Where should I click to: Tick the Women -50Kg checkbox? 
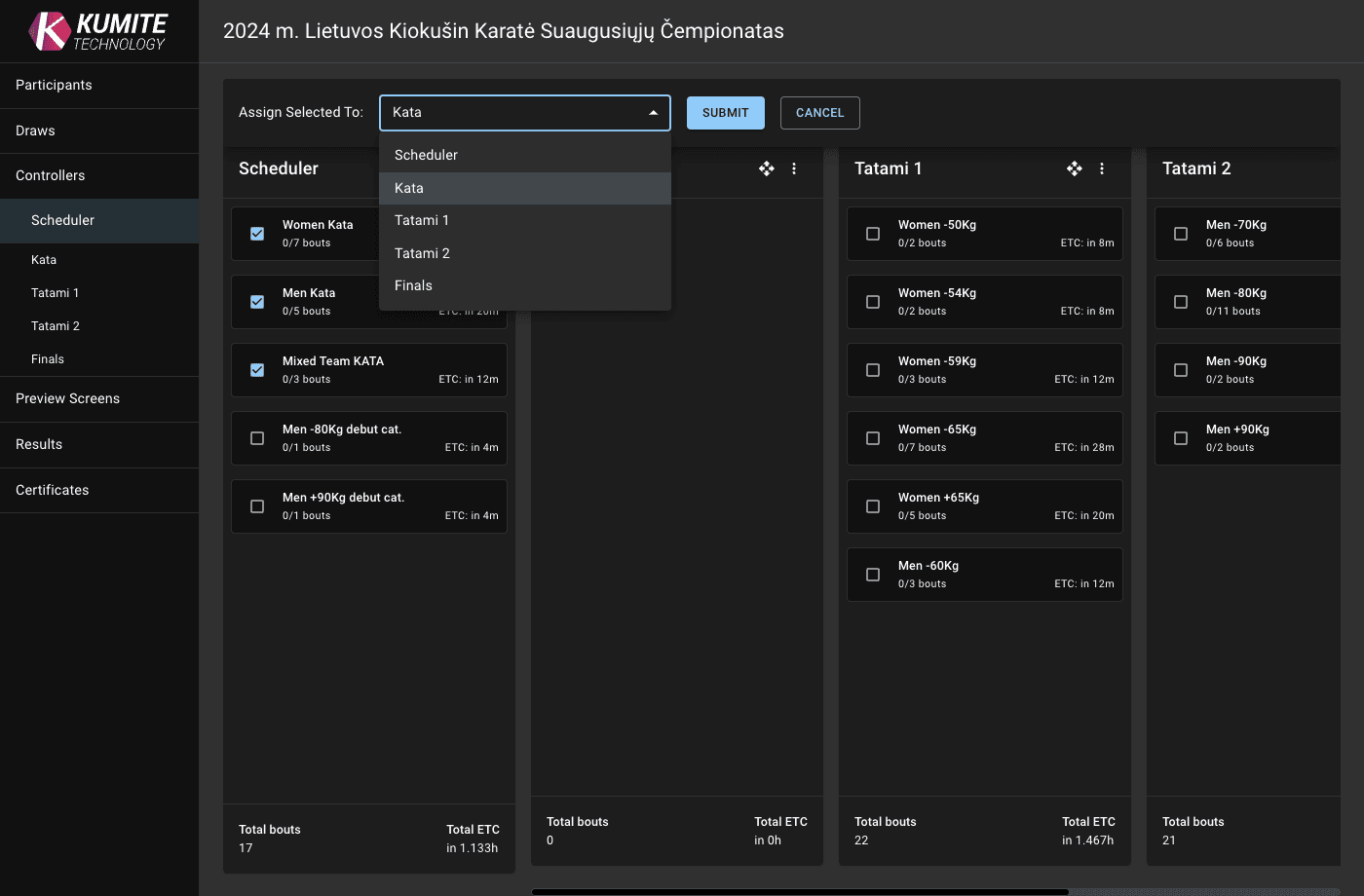873,234
